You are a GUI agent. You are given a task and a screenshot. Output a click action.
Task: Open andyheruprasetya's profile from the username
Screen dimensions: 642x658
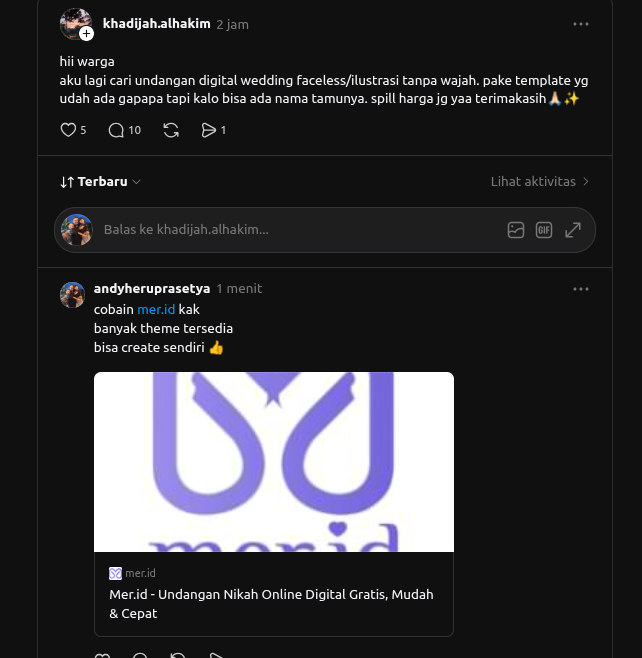152,289
